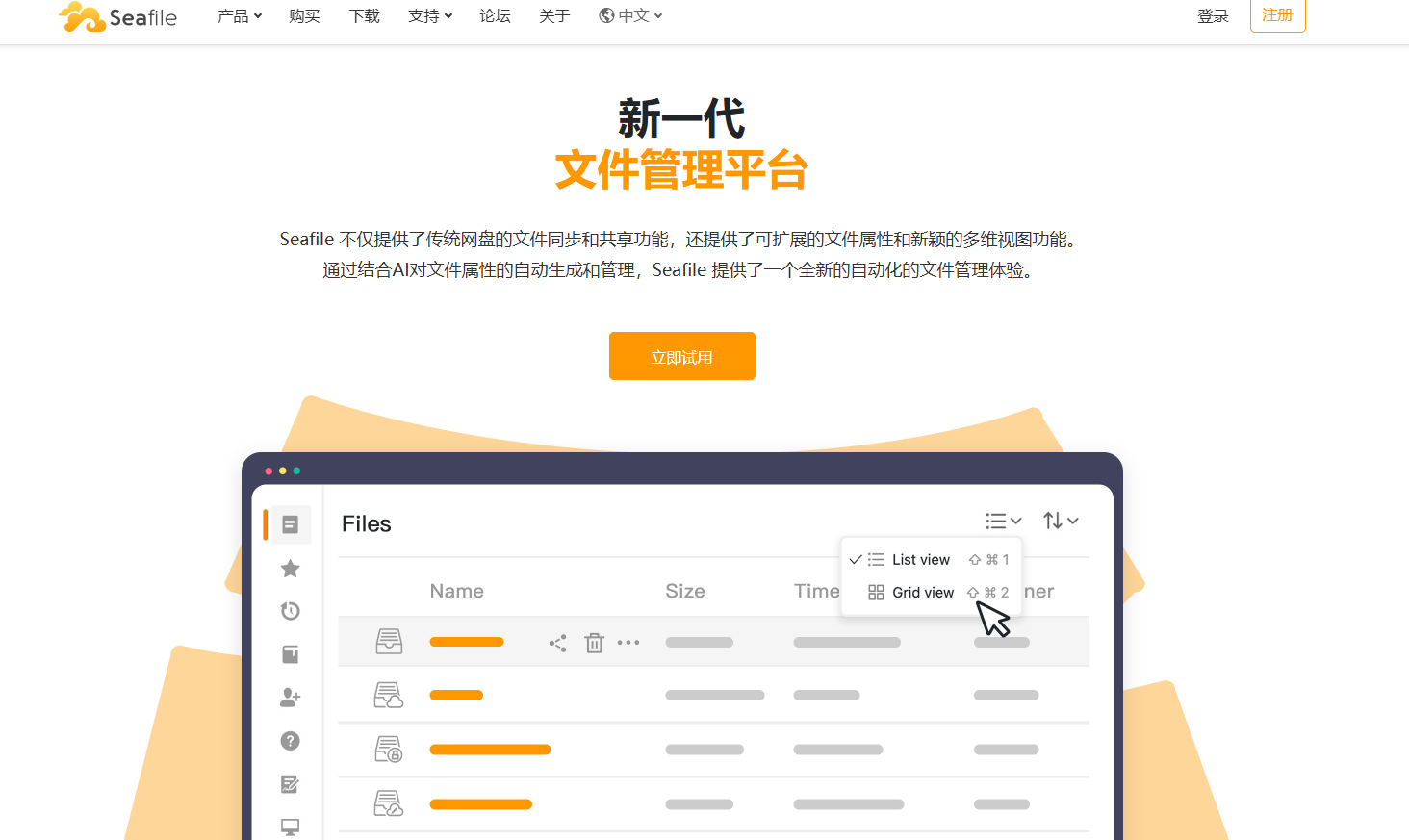This screenshot has width=1409, height=840.
Task: Click the 注册 button
Action: 1277,15
